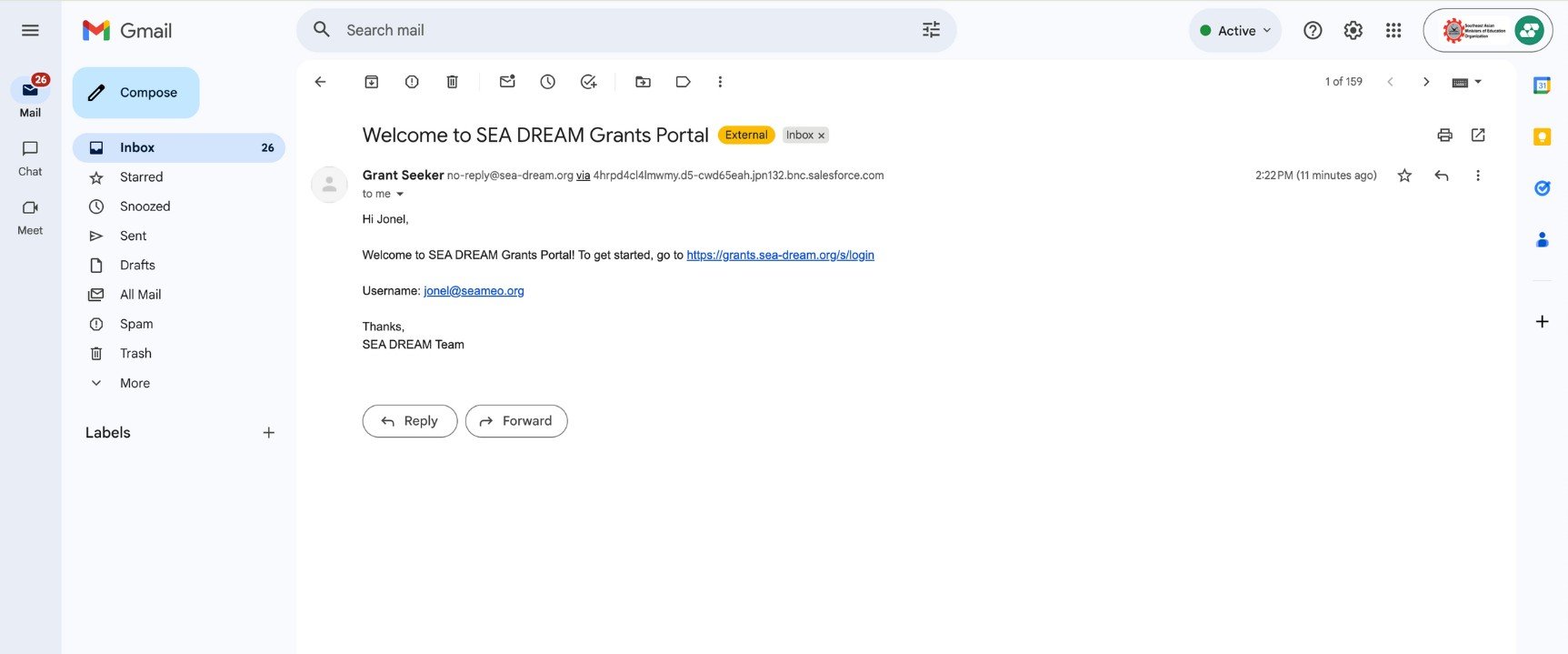Remove the Inbox label
This screenshot has height=654, width=1568.
821,136
